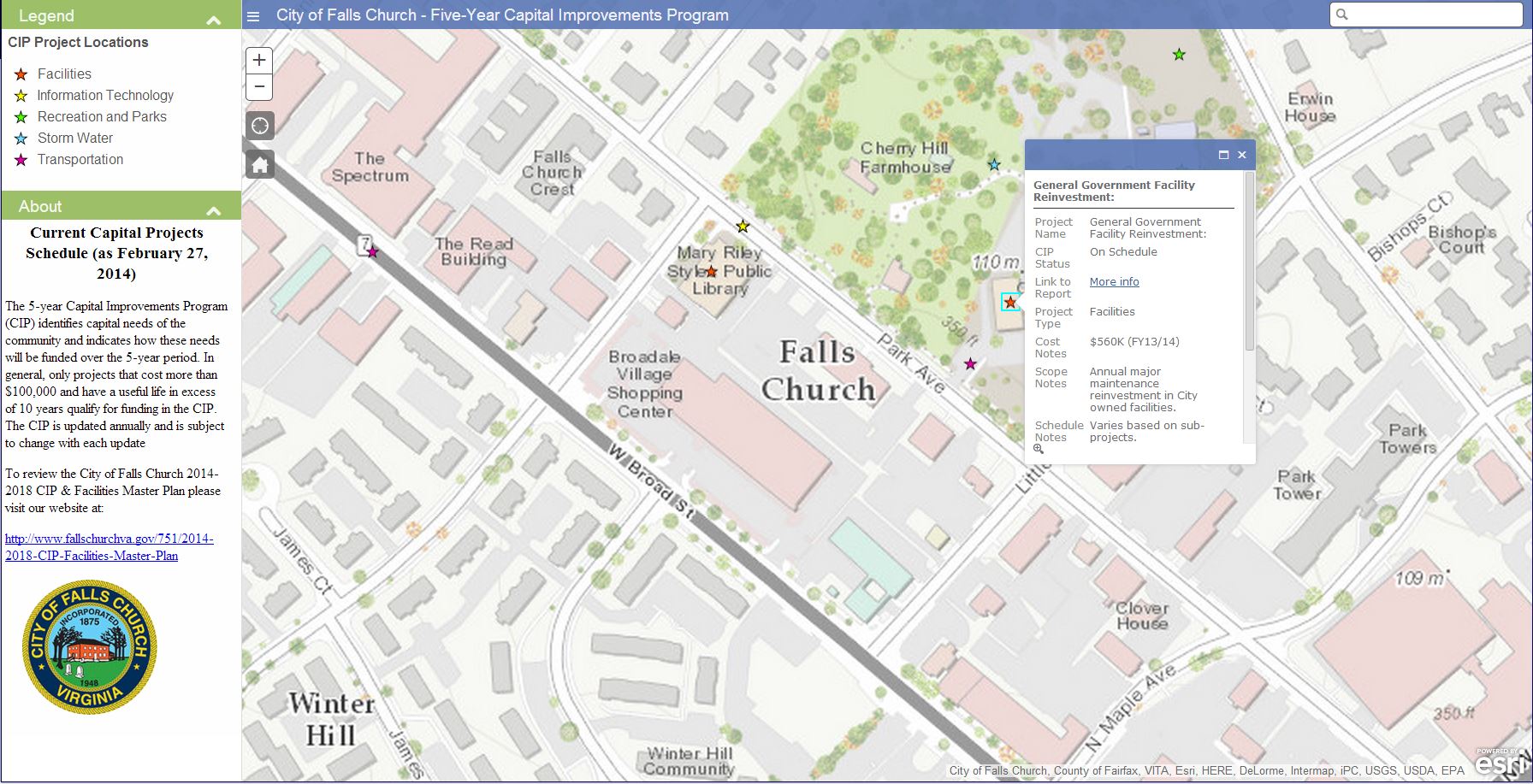1533x784 pixels.
Task: Click the Winter Hill neighborhood label
Action: pyautogui.click(x=331, y=719)
